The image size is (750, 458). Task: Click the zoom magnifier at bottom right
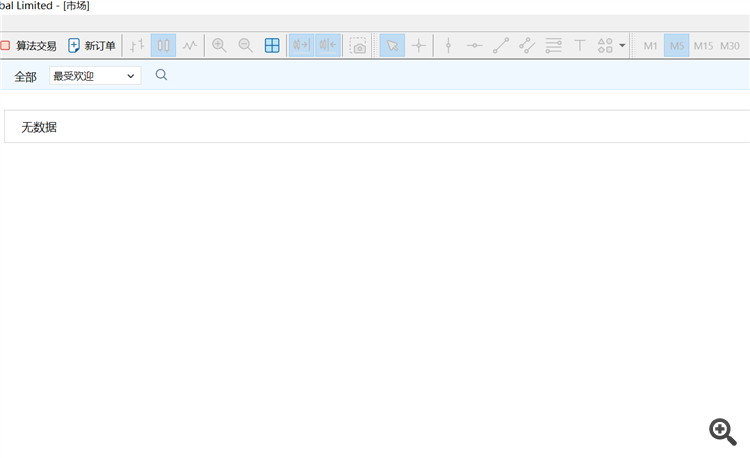click(722, 432)
